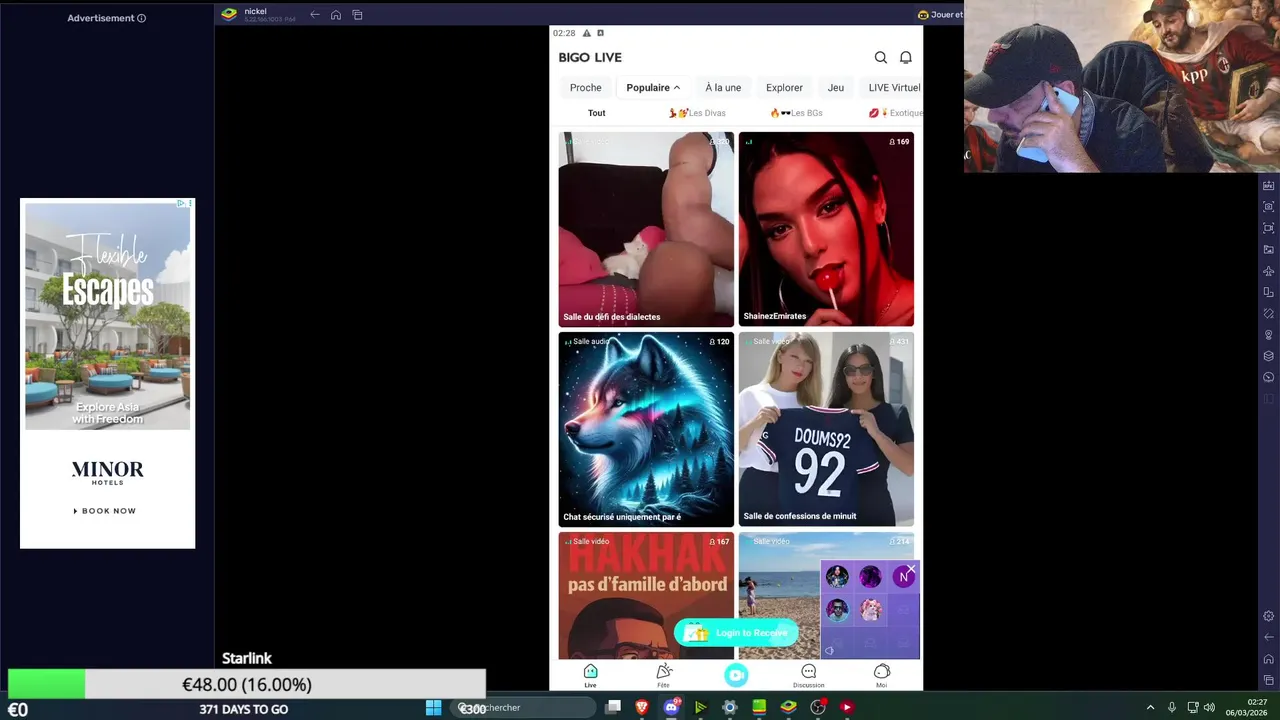Click BlueStacks back arrow in title bar
The width and height of the screenshot is (1280, 720).
315,14
